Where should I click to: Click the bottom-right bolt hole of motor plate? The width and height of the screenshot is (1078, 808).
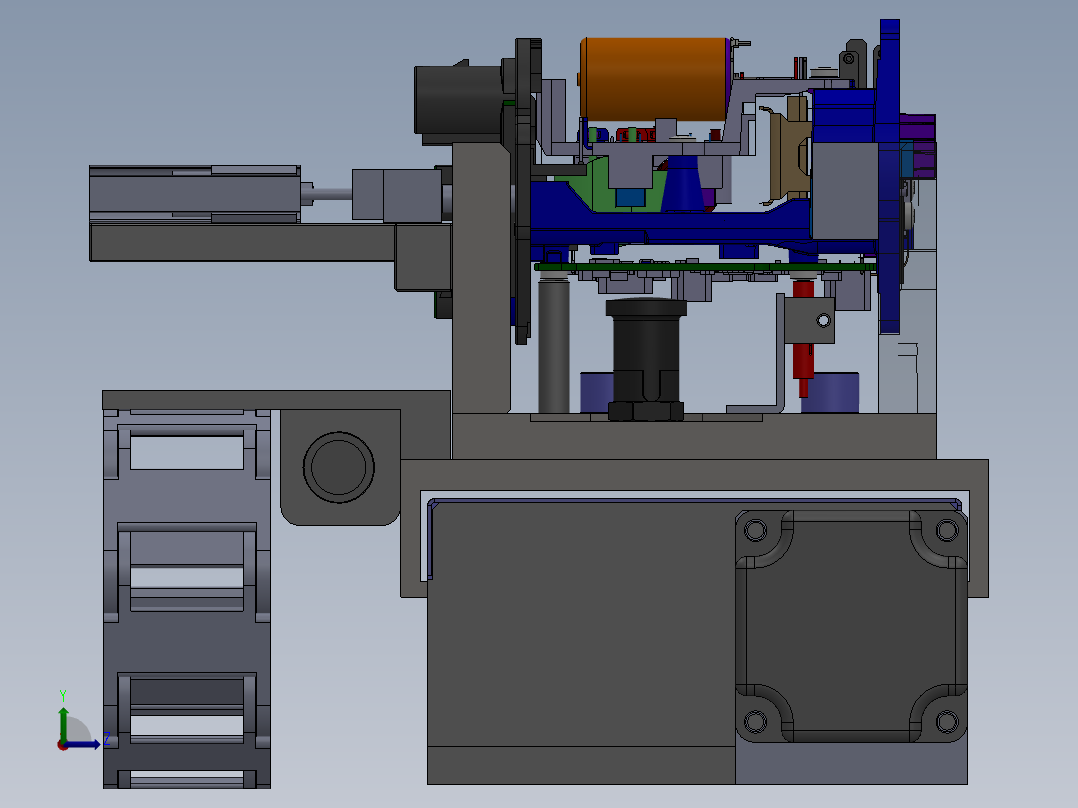(x=947, y=721)
